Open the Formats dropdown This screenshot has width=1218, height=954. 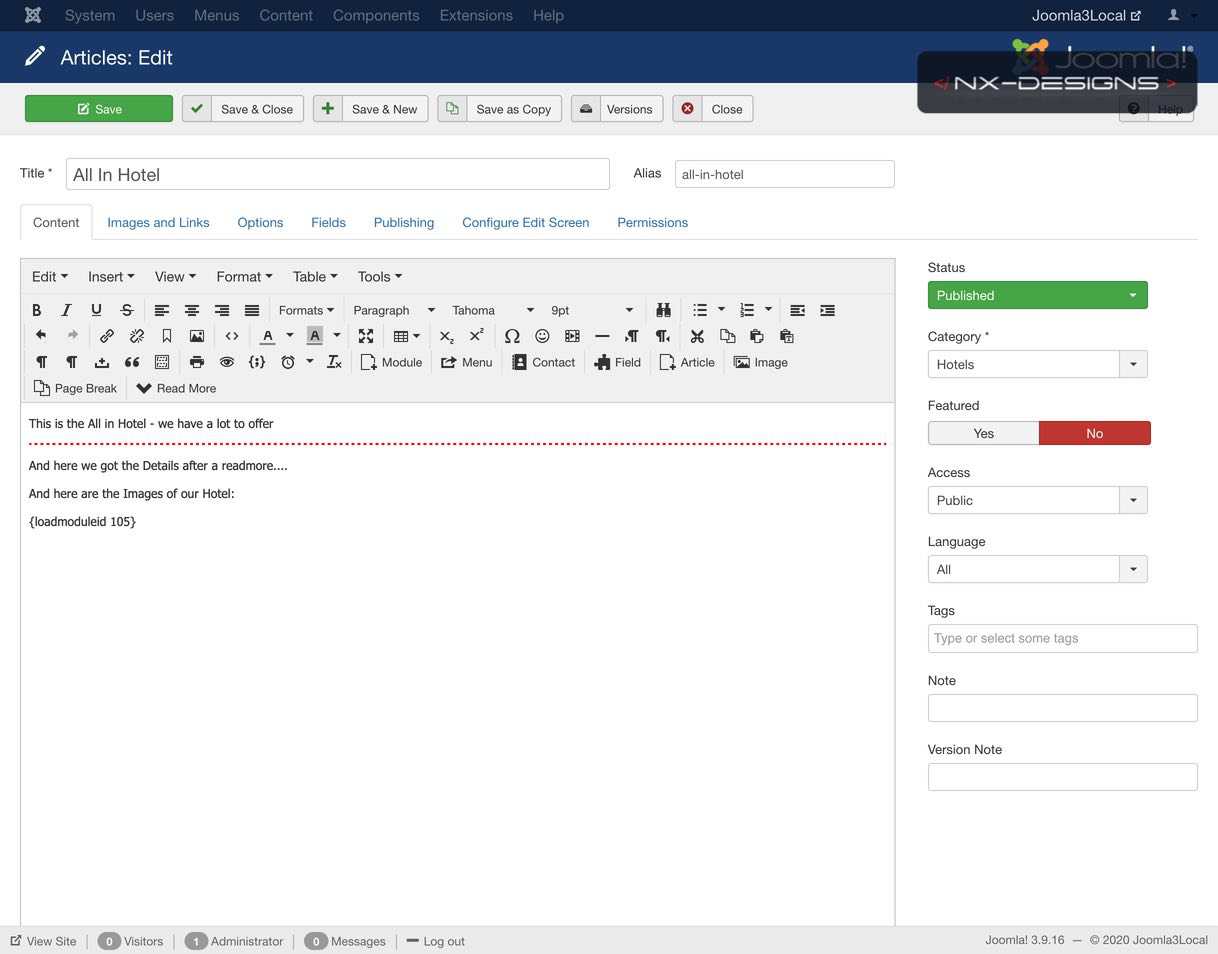(x=306, y=310)
